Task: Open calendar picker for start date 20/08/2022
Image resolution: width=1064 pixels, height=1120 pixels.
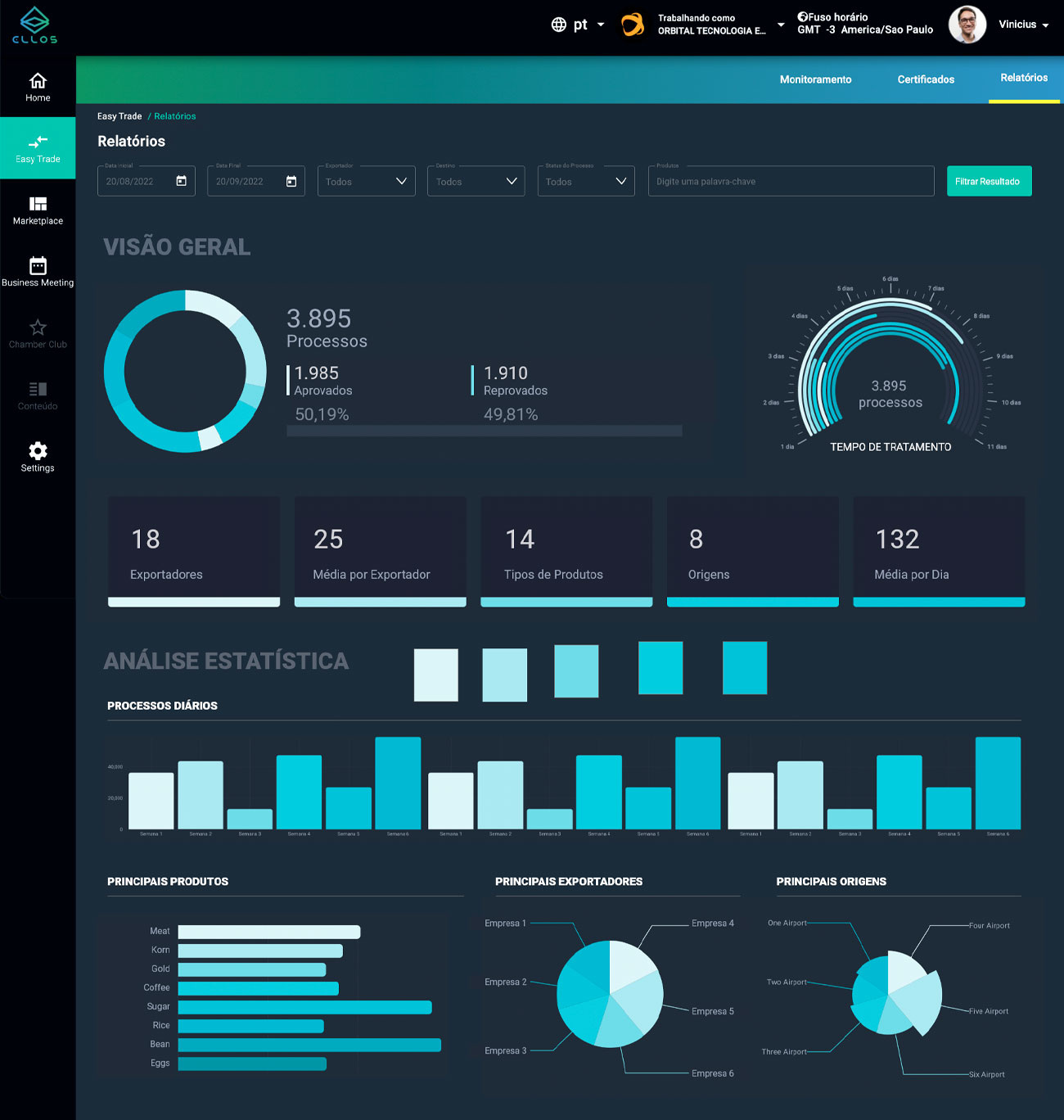Action: coord(182,181)
